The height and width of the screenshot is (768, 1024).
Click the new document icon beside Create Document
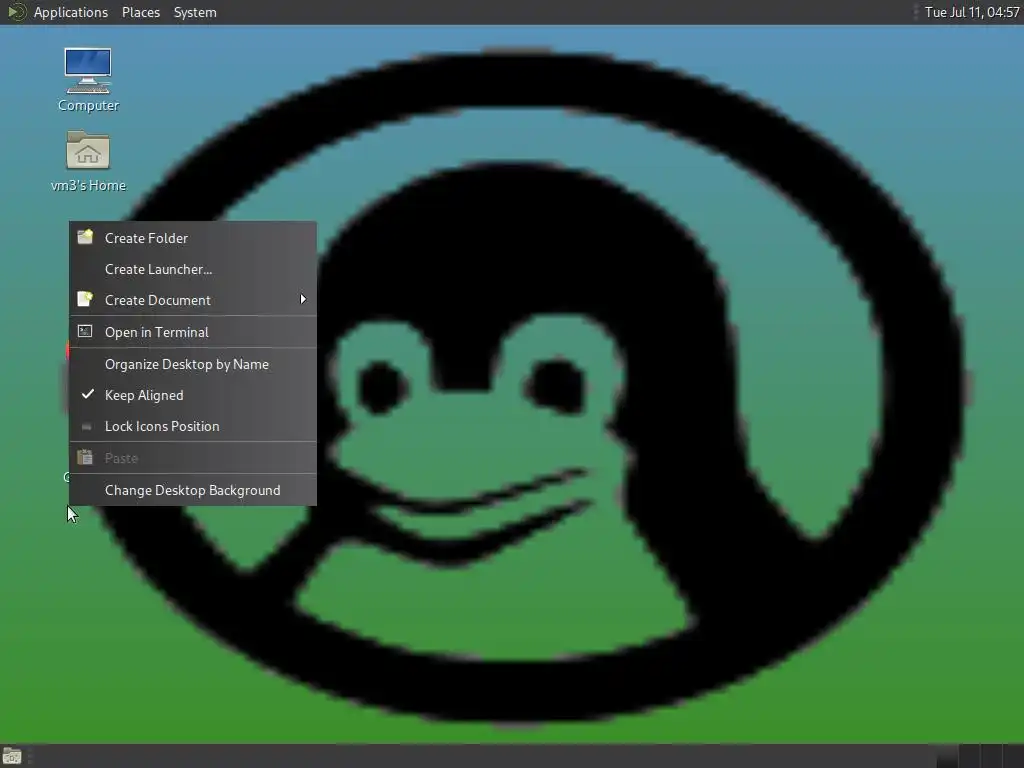(85, 299)
